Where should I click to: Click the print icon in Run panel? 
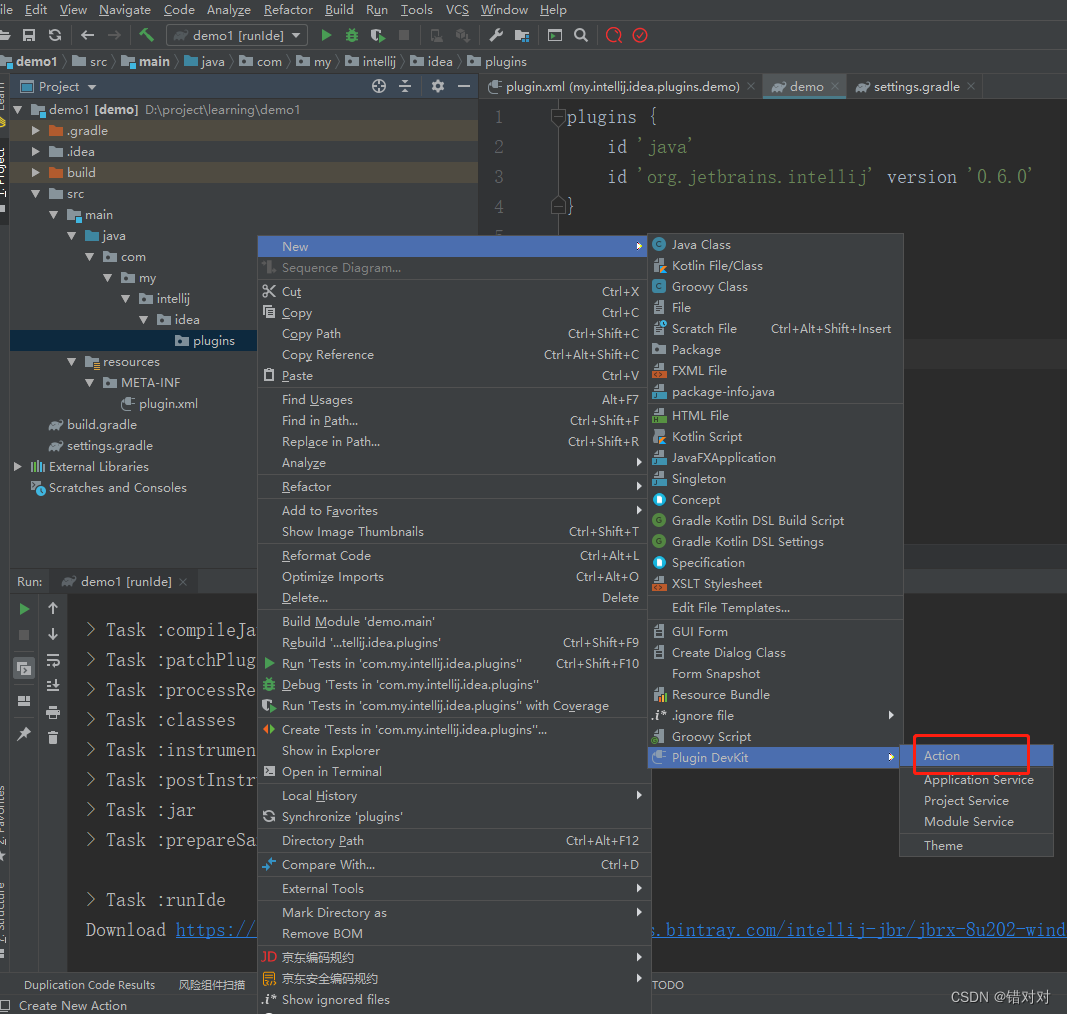(53, 713)
